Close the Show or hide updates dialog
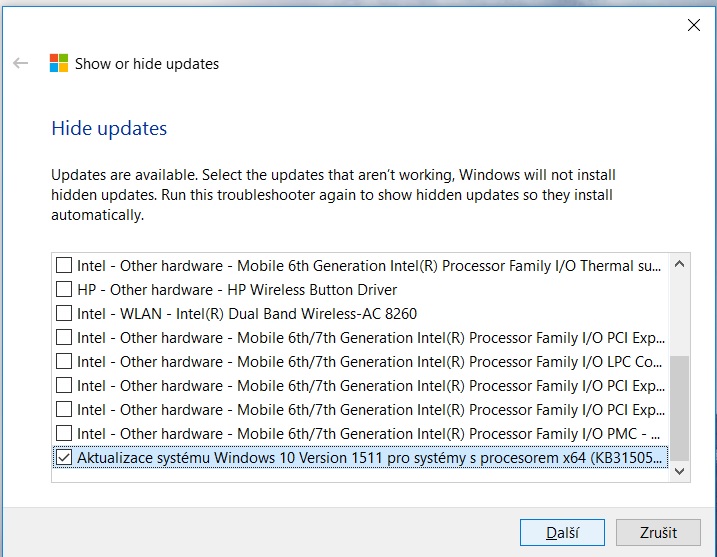Screen dimensions: 717x557 pos(694,25)
